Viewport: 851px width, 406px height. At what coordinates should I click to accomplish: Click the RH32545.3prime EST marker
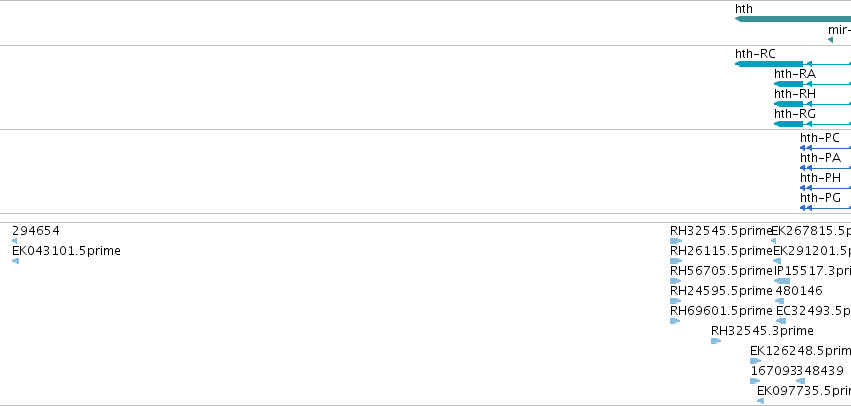(716, 341)
